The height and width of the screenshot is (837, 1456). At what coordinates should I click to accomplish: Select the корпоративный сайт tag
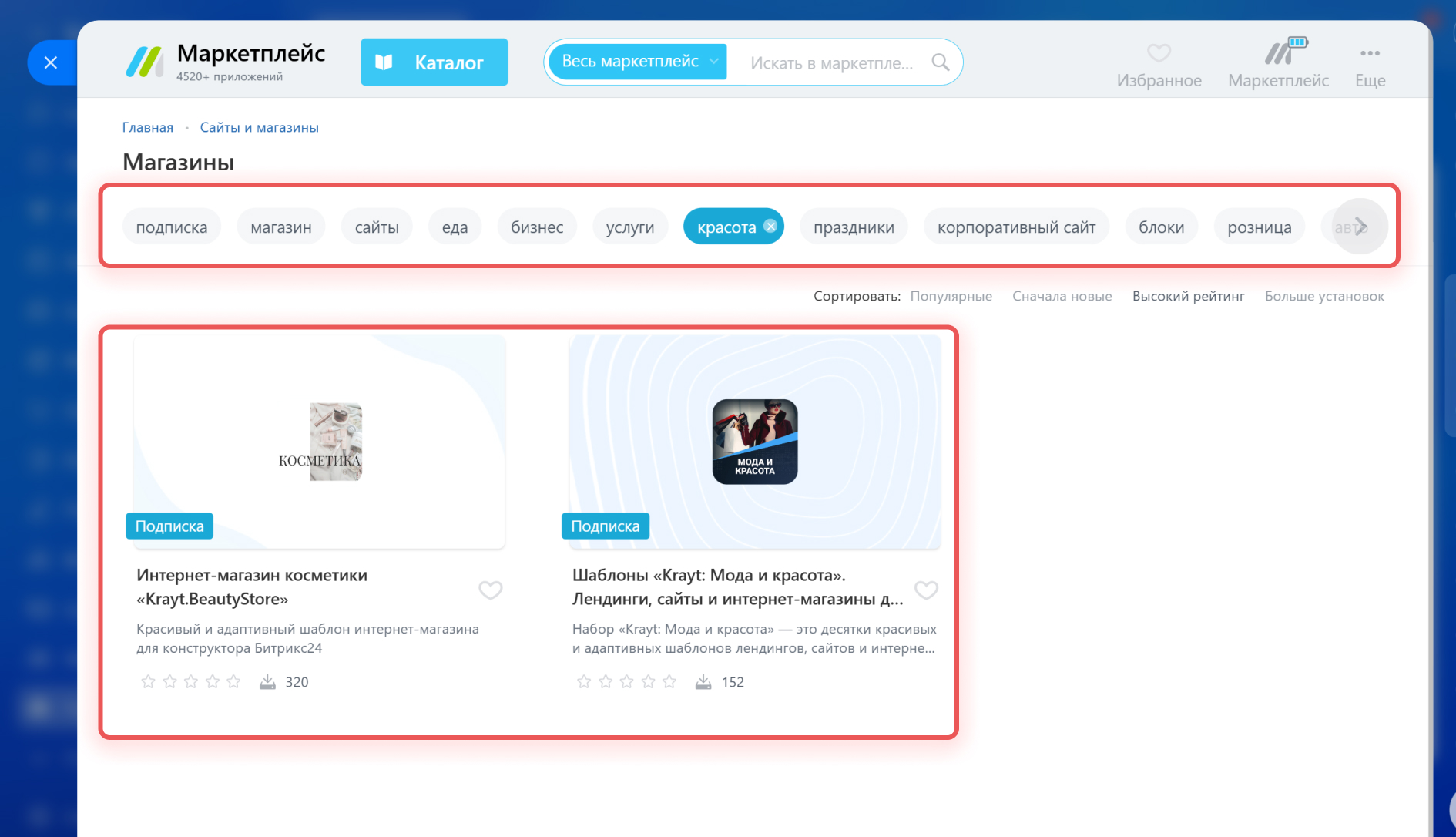pos(1017,227)
